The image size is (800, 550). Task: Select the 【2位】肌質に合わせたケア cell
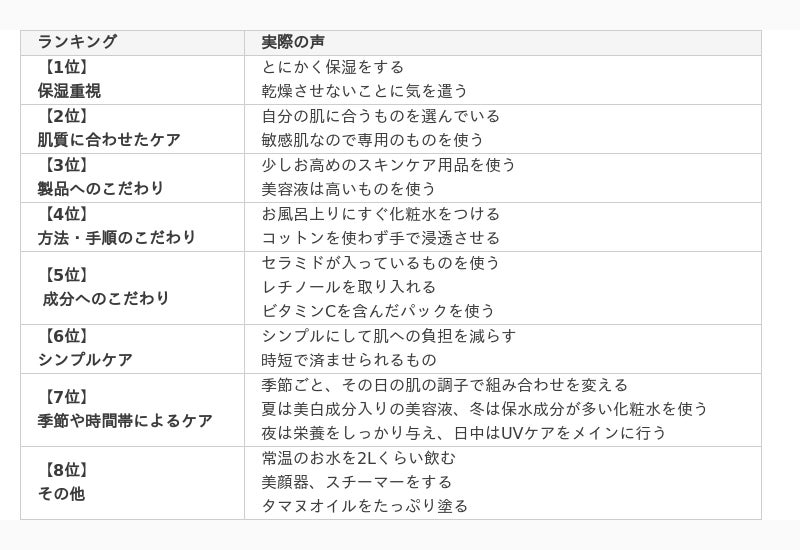point(132,129)
